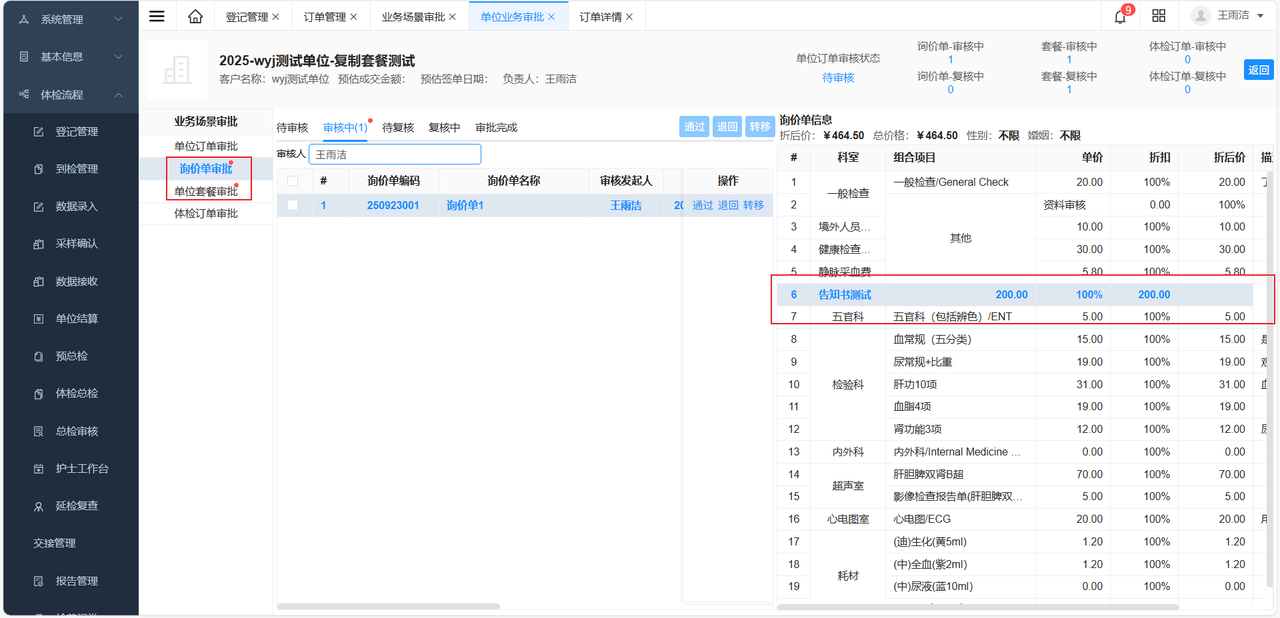This screenshot has height=618, width=1280.
Task: Close the 订单管理 tab
Action: (353, 17)
